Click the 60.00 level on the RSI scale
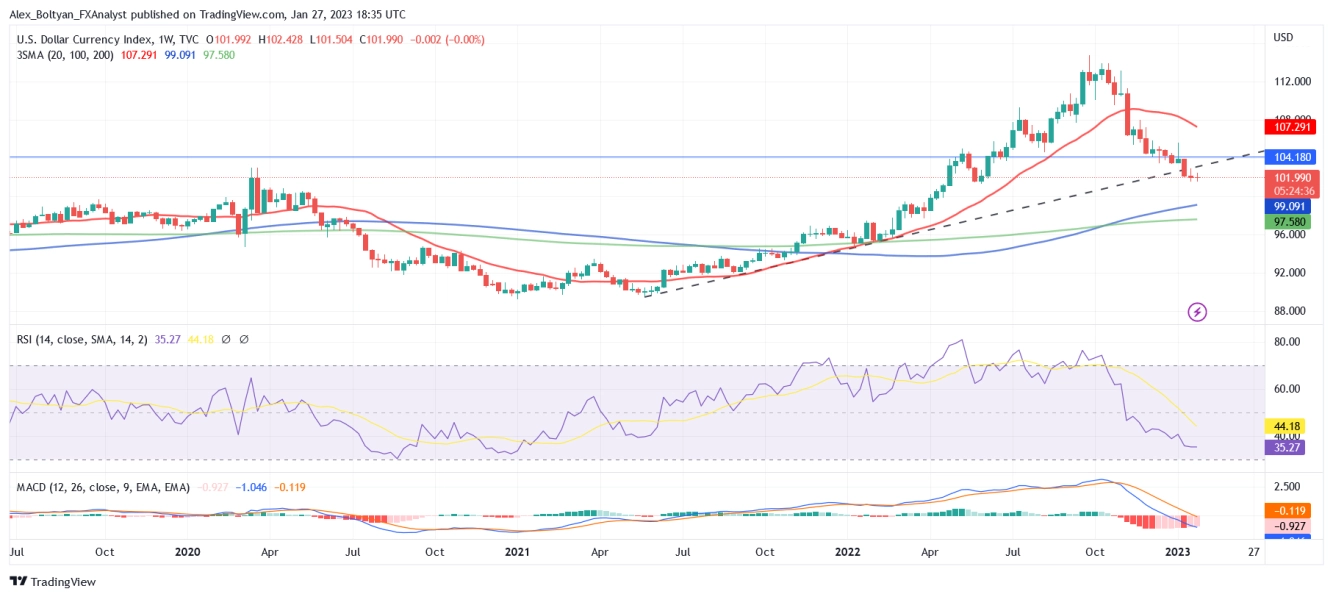Screen dimensions: 1332x597 click(x=1289, y=389)
